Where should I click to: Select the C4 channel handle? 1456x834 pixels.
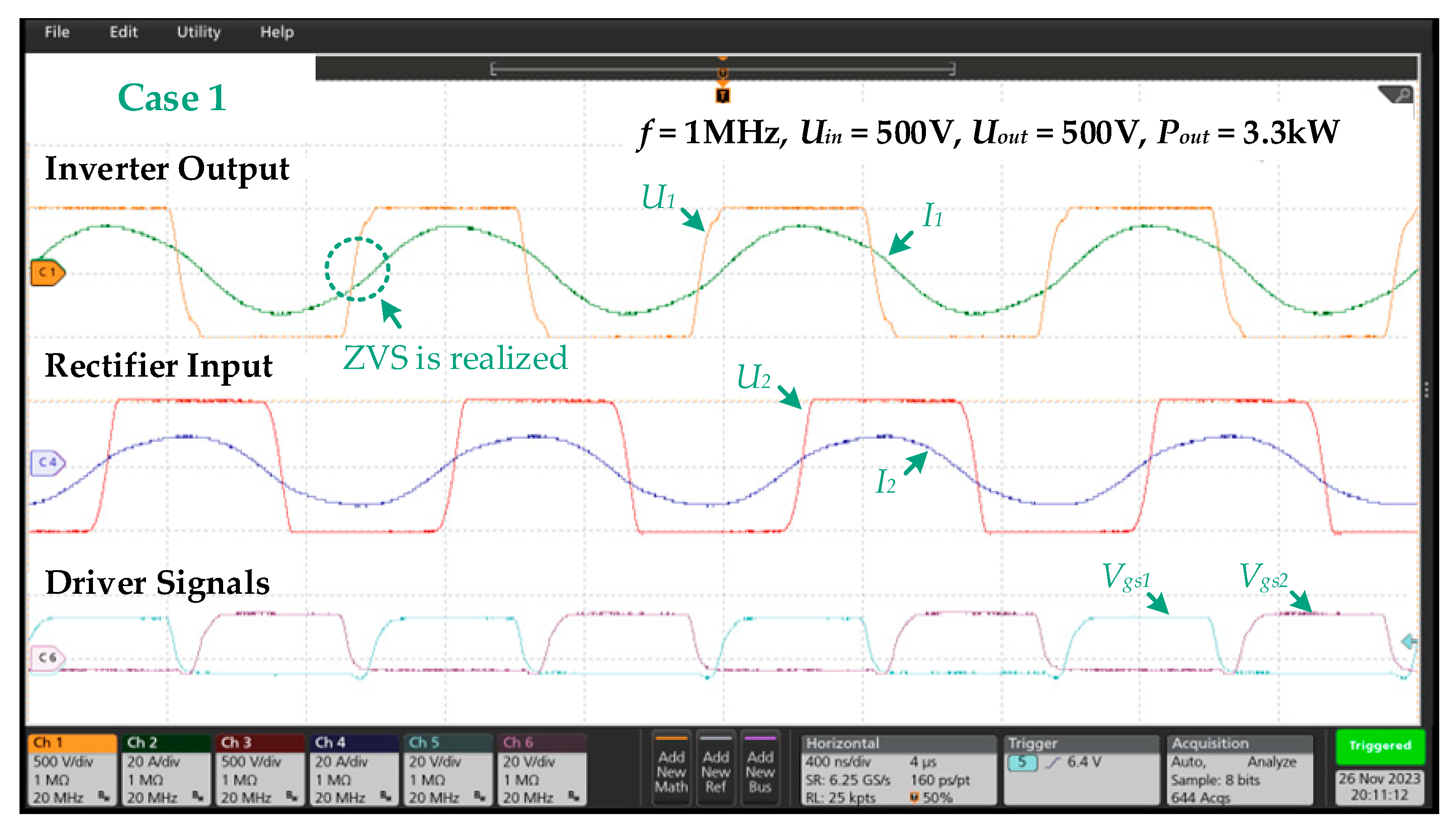coord(48,462)
